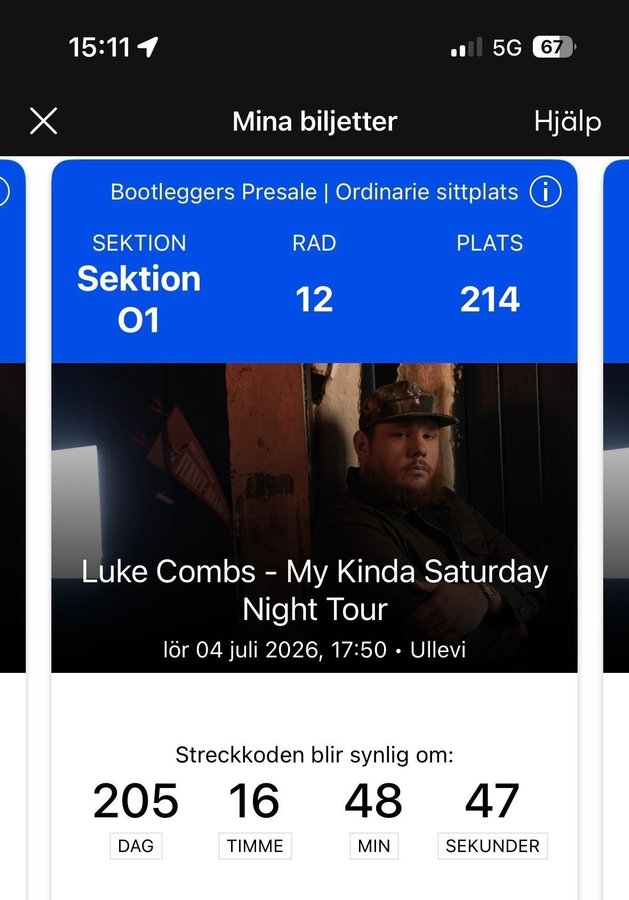Tap the My Kinda Saturday Night Tour title
This screenshot has width=629, height=900.
[x=314, y=589]
